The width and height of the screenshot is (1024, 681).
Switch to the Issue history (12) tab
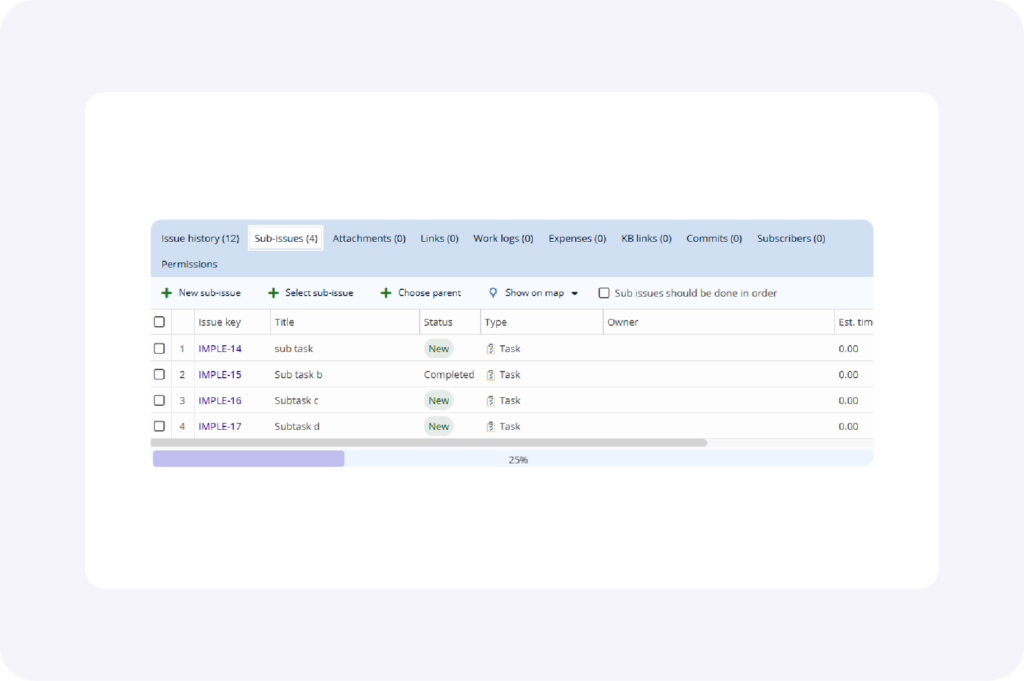point(200,238)
